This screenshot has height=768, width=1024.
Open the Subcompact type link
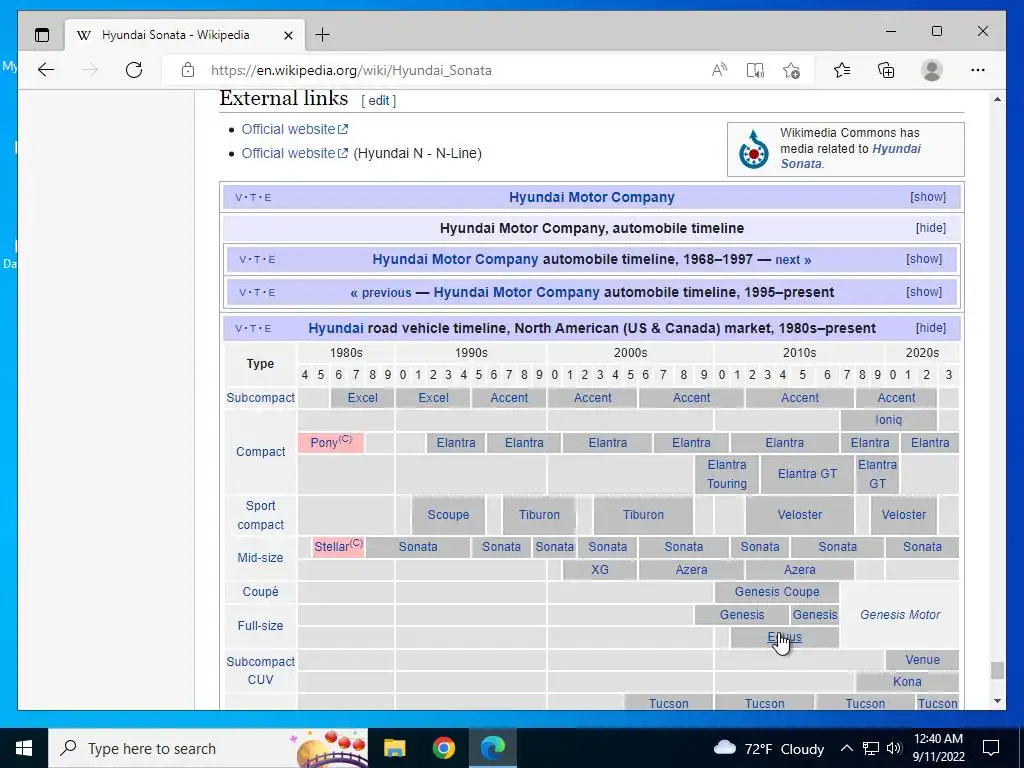click(x=261, y=398)
